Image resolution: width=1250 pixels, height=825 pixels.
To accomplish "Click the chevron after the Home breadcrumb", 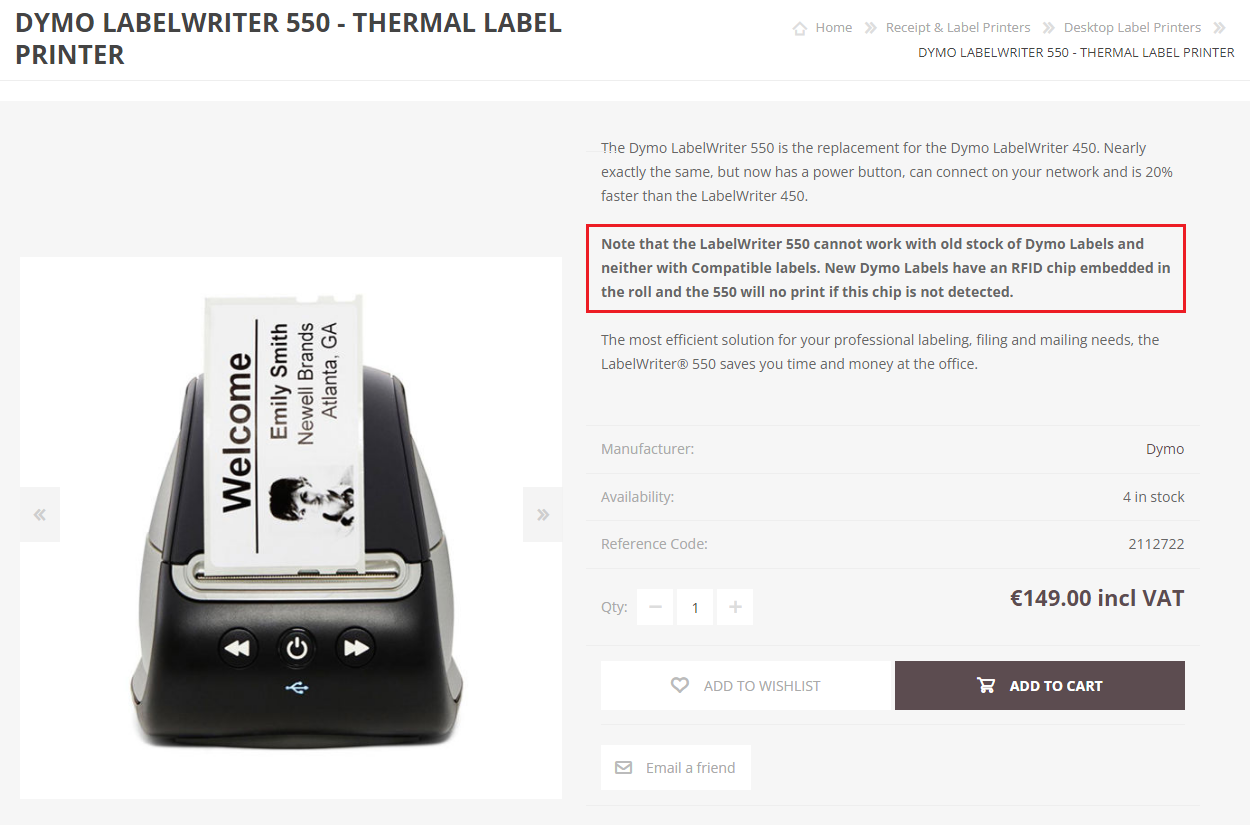I will coord(870,28).
